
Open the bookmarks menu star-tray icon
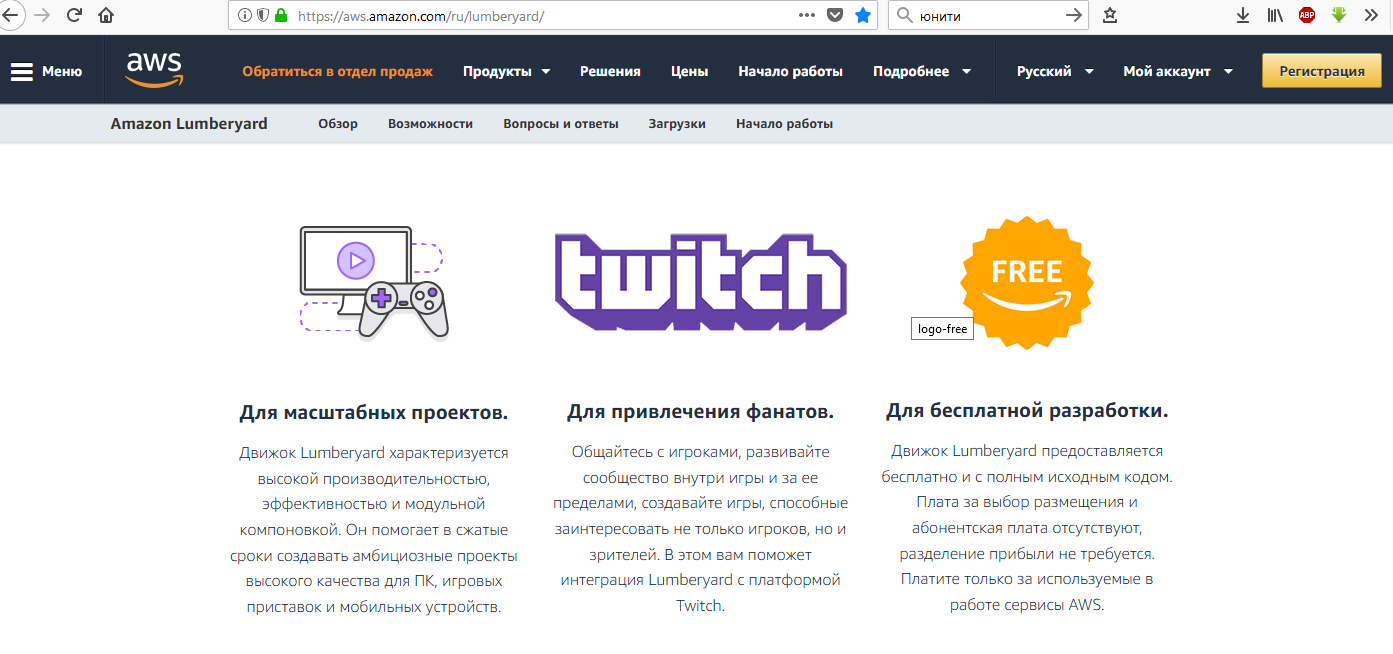coord(1110,15)
